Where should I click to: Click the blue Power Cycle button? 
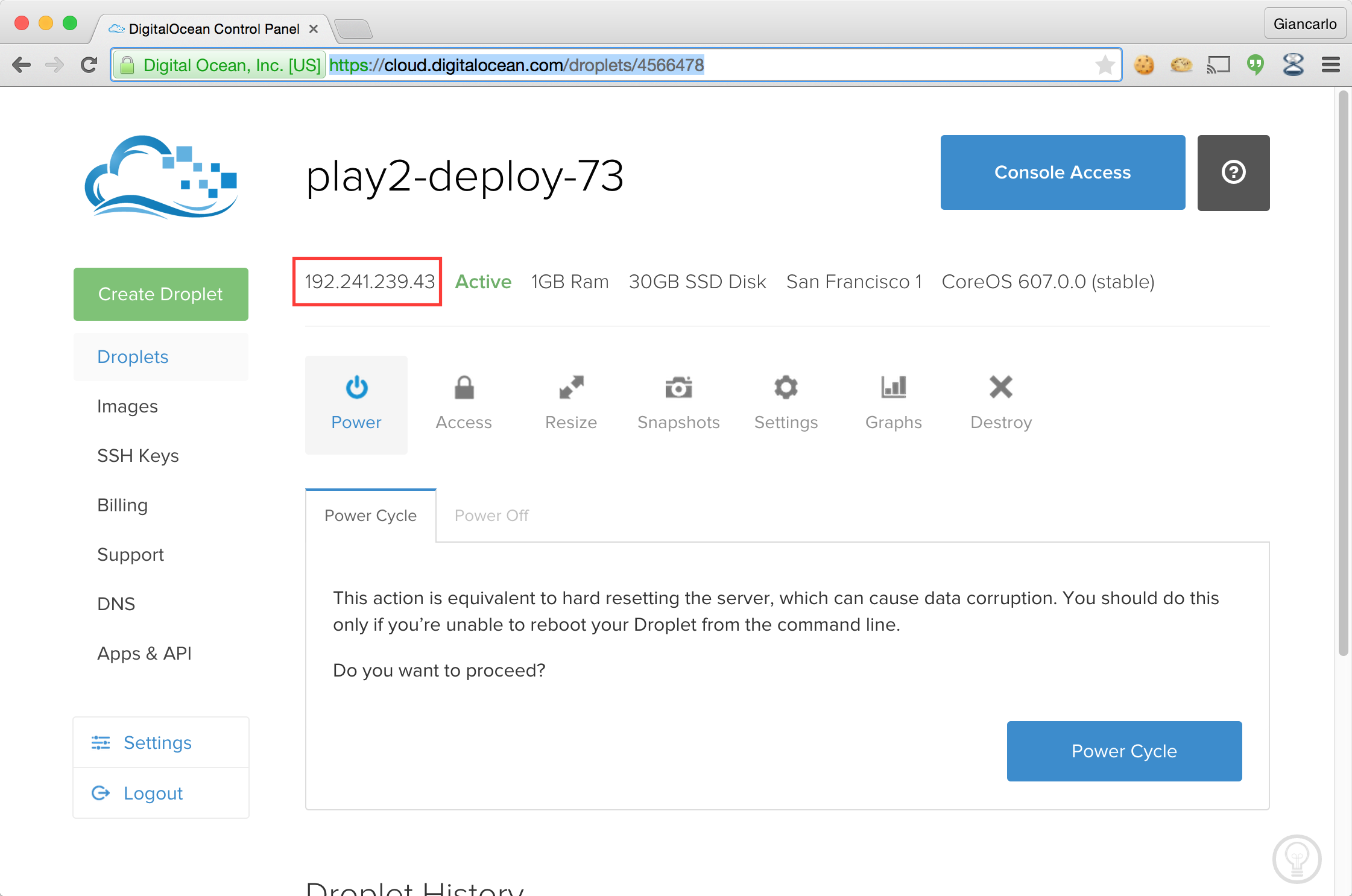point(1124,751)
